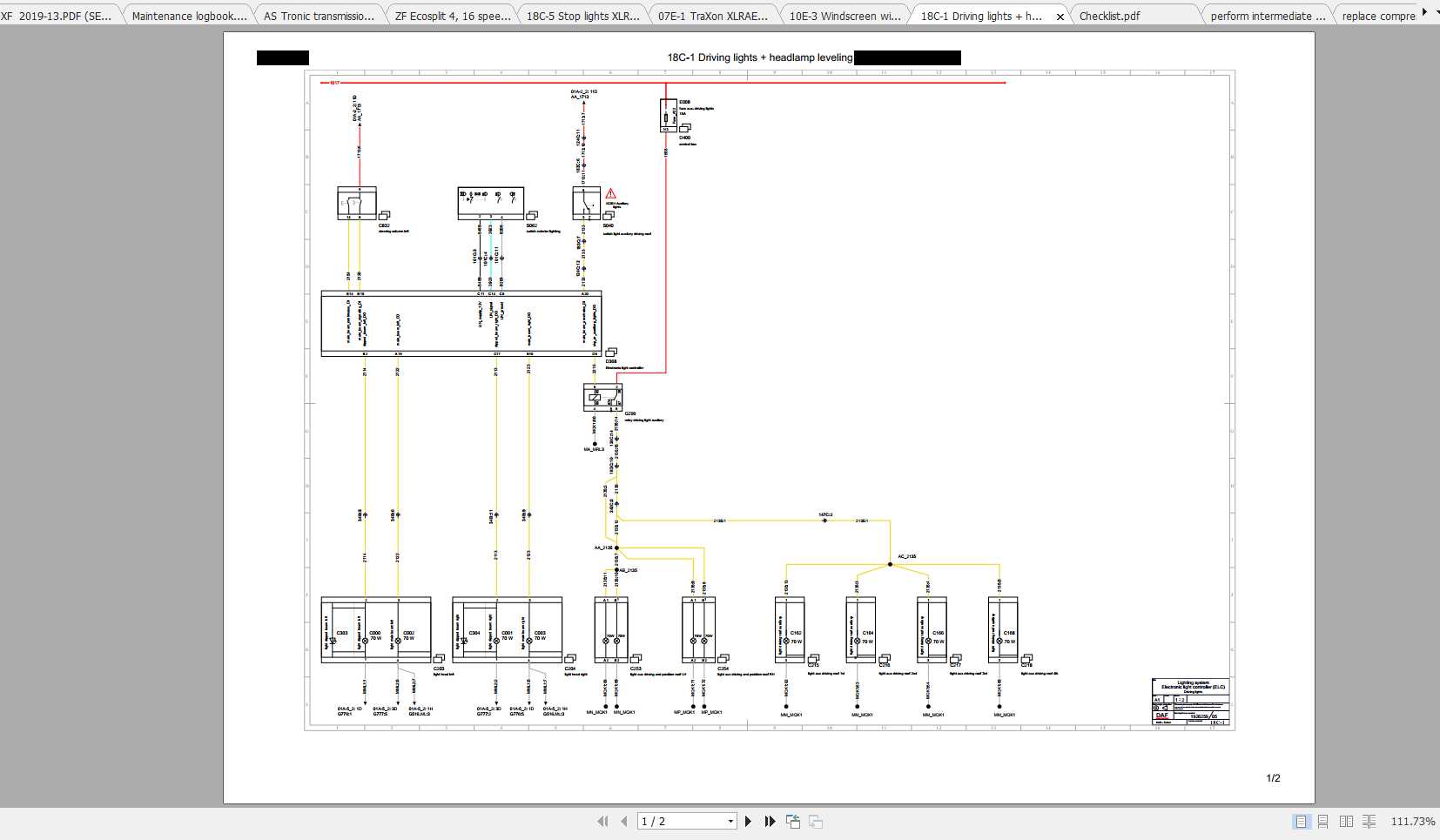Click the previous view history icon
Viewport: 1440px width, 840px height.
tap(793, 821)
